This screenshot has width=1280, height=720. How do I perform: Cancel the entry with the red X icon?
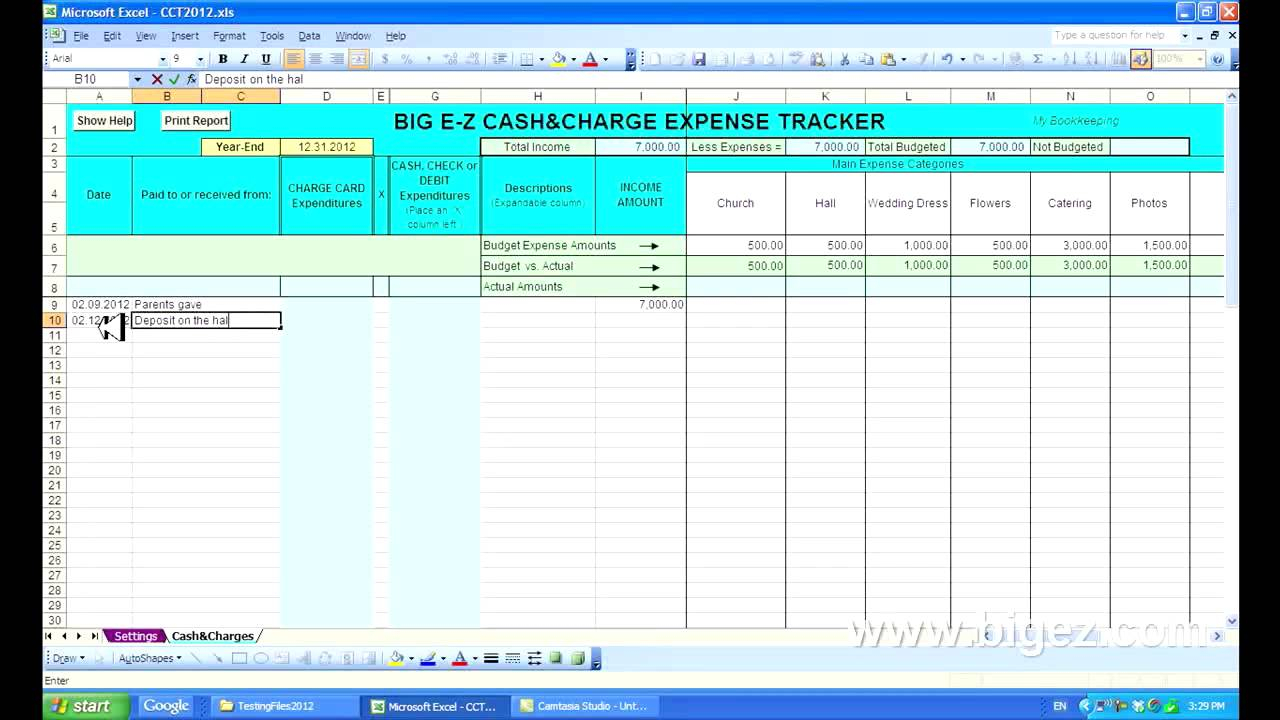click(x=156, y=79)
